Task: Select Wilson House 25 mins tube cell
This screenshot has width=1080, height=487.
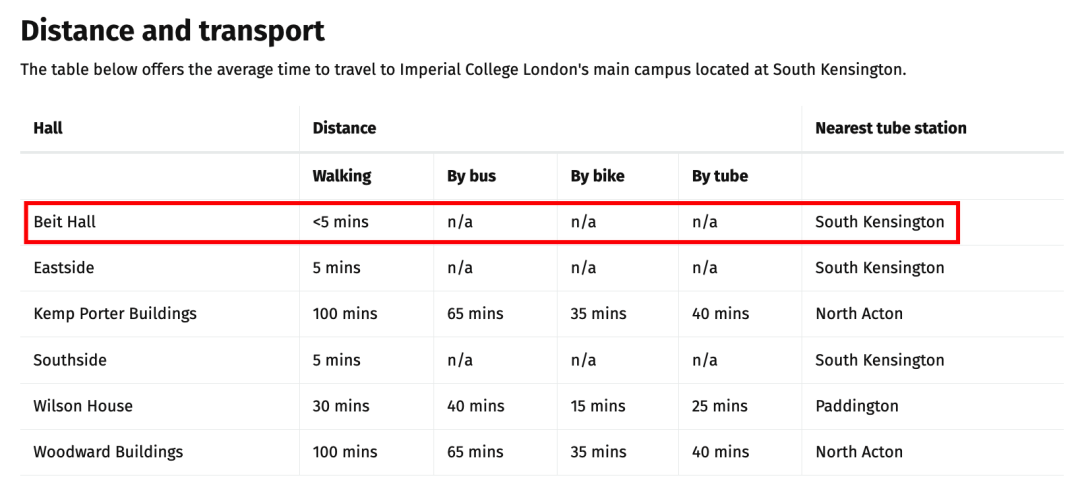Action: click(x=720, y=406)
